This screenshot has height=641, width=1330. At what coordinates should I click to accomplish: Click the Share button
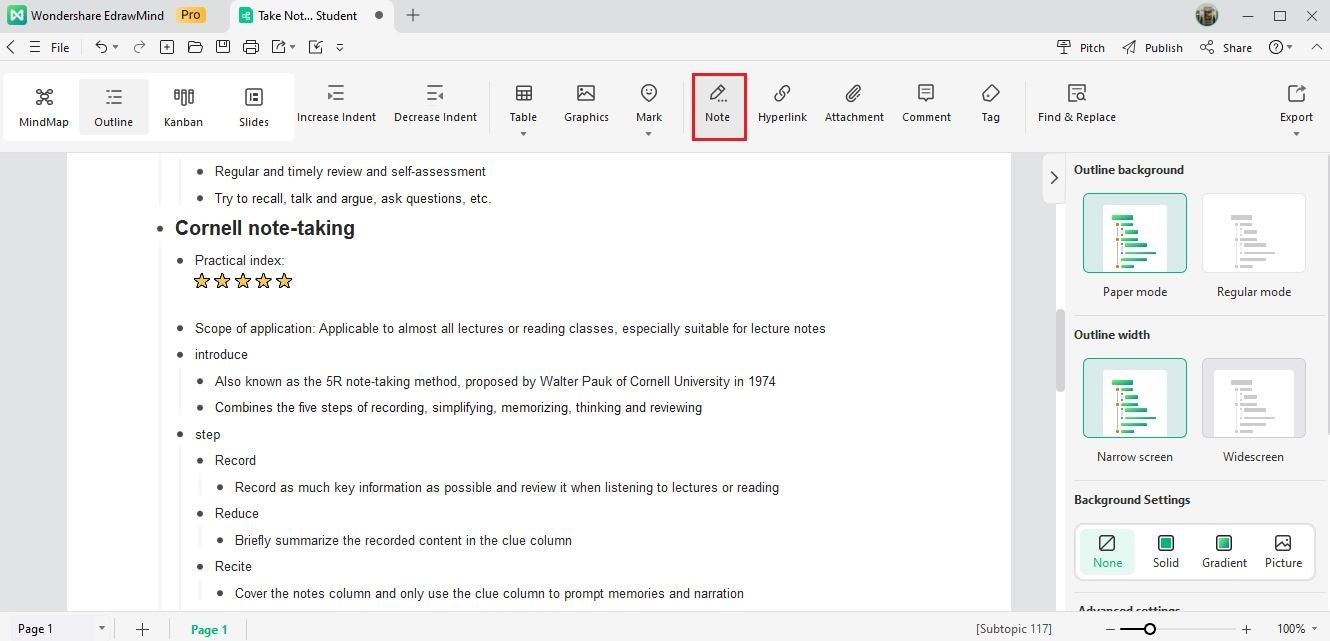(1226, 47)
